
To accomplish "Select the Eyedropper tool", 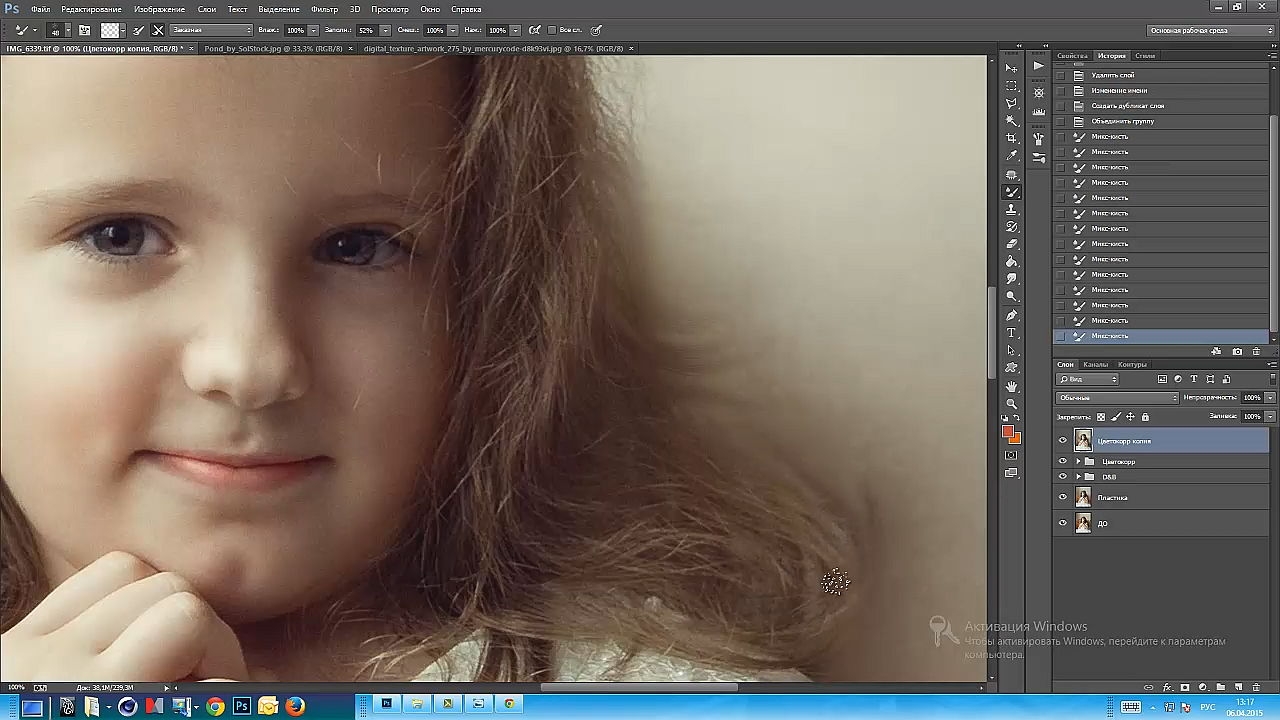I will (x=1012, y=156).
